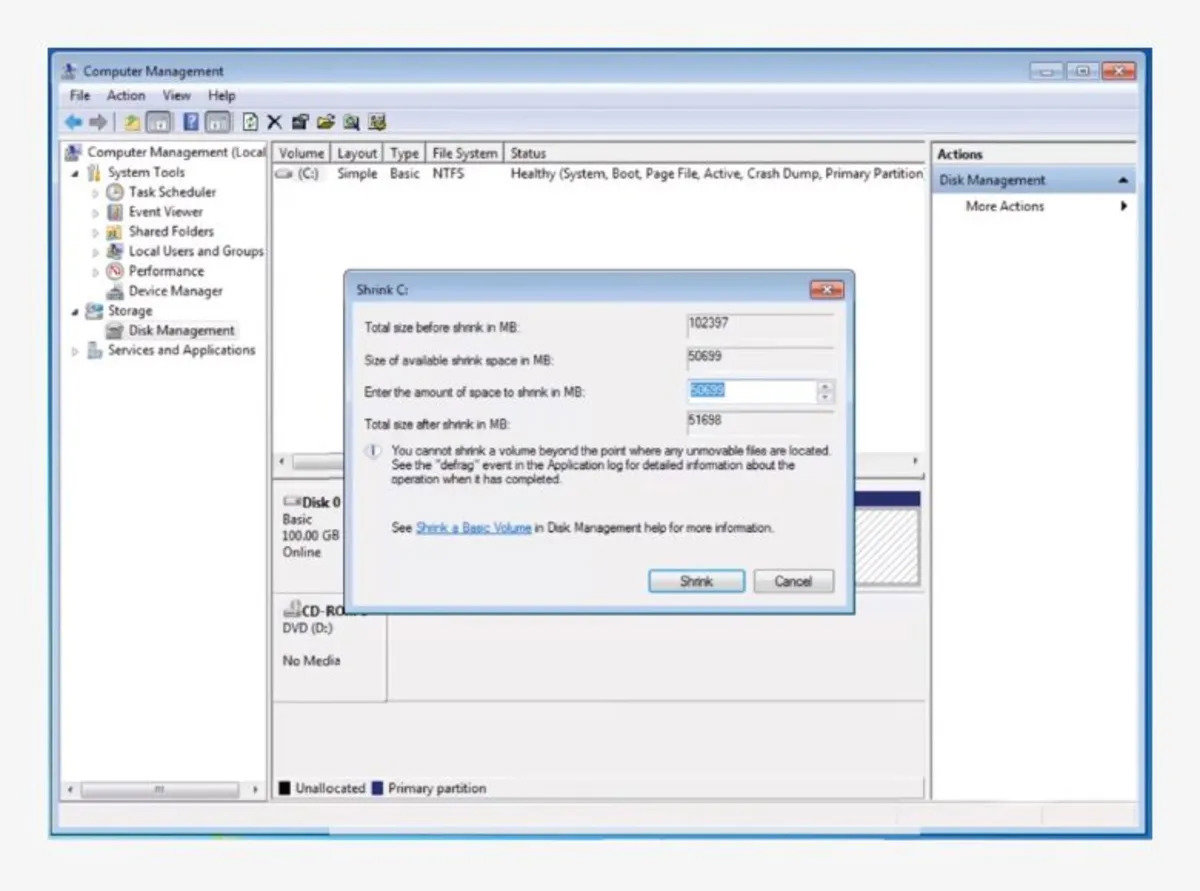Click the File System column header

point(464,153)
